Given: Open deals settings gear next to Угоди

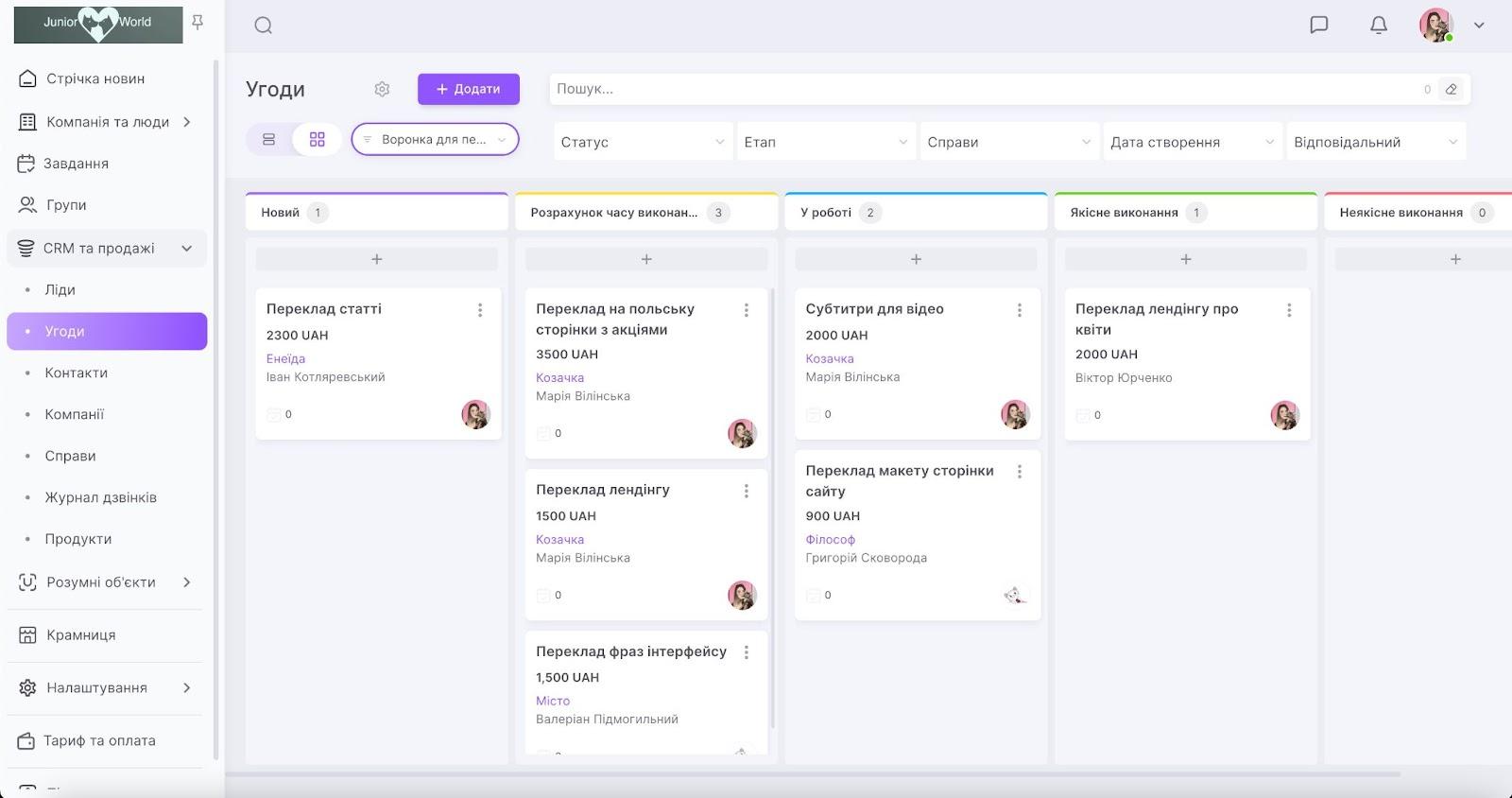Looking at the screenshot, I should [382, 89].
